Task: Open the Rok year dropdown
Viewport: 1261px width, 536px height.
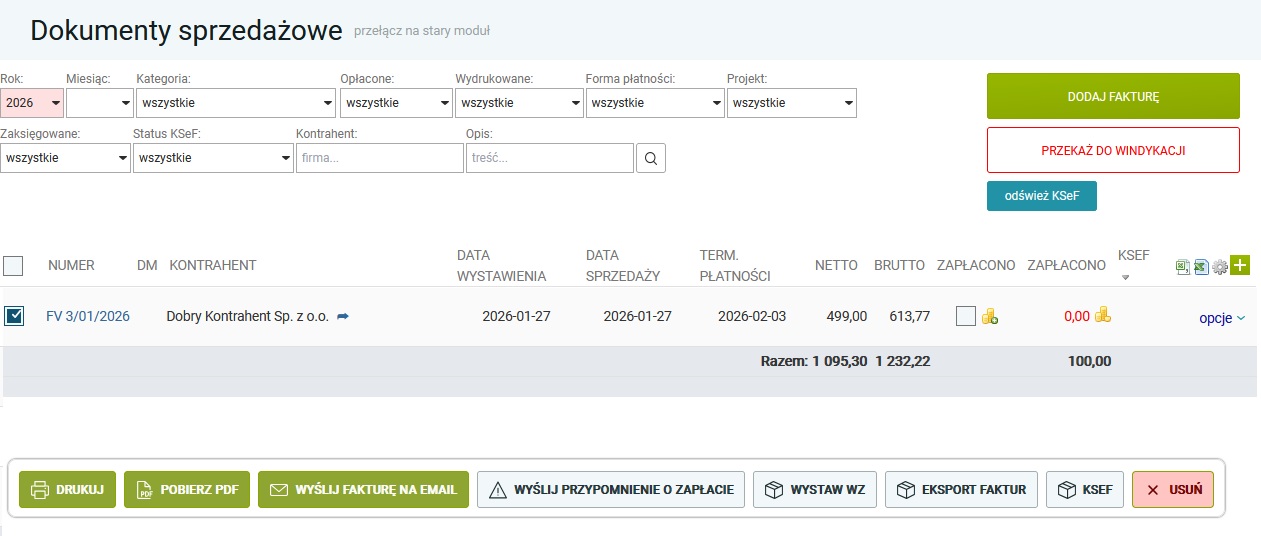Action: [x=32, y=103]
